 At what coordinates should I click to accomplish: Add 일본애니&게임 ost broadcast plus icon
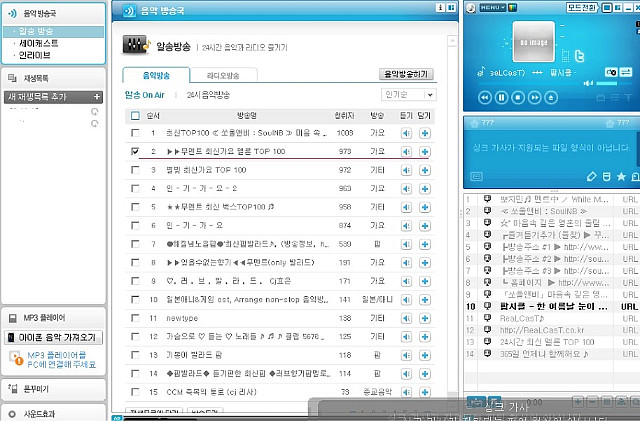pyautogui.click(x=424, y=300)
